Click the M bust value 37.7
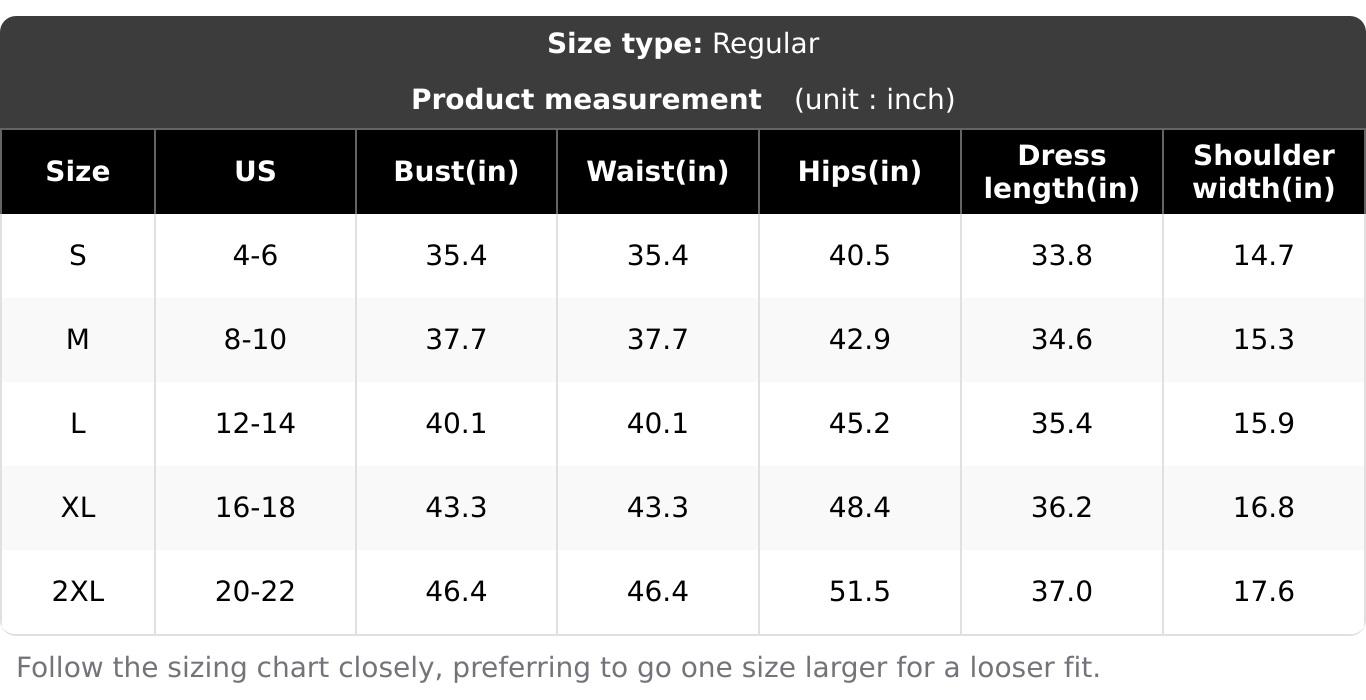 coord(456,340)
